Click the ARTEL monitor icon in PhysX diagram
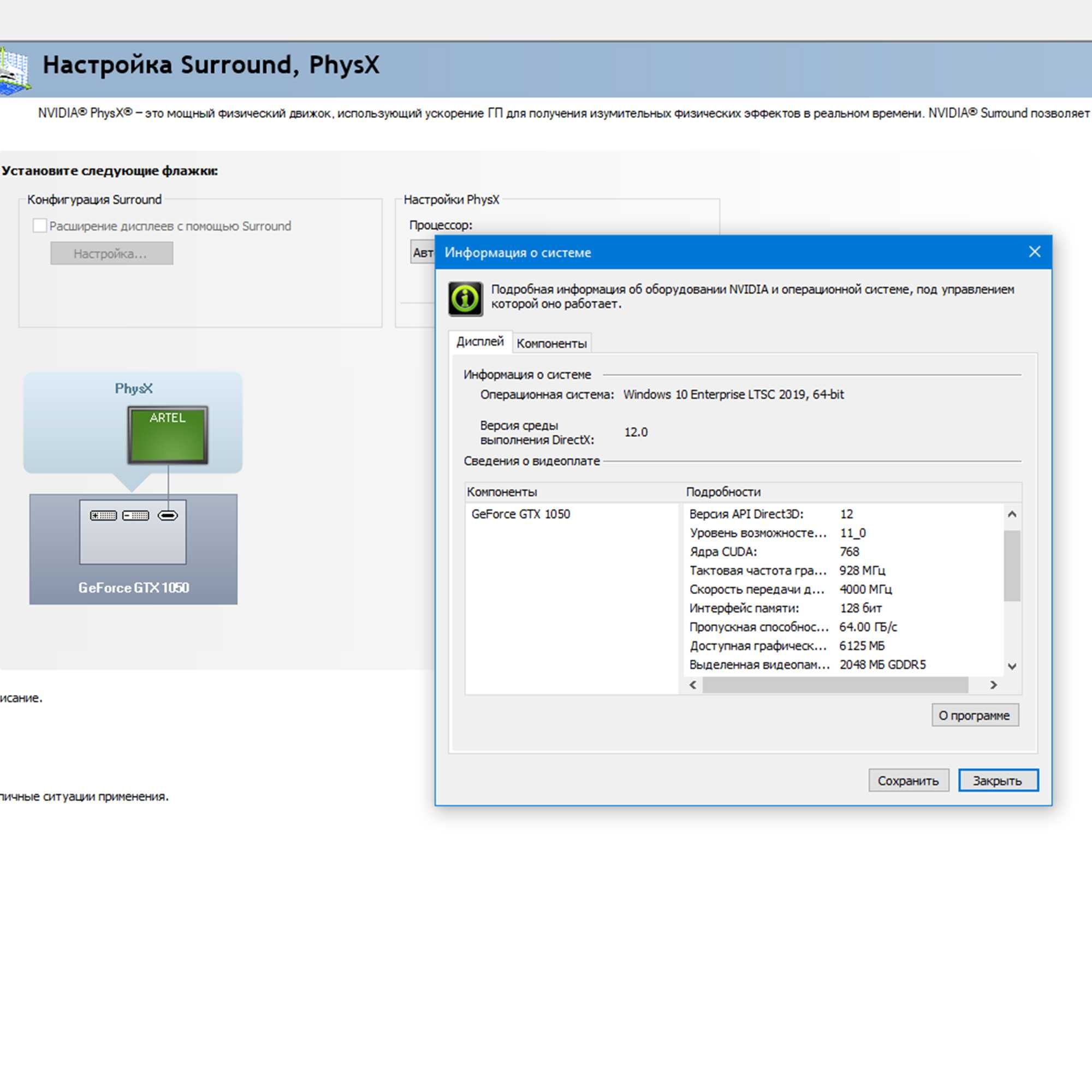This screenshot has width=1092, height=1092. tap(168, 435)
